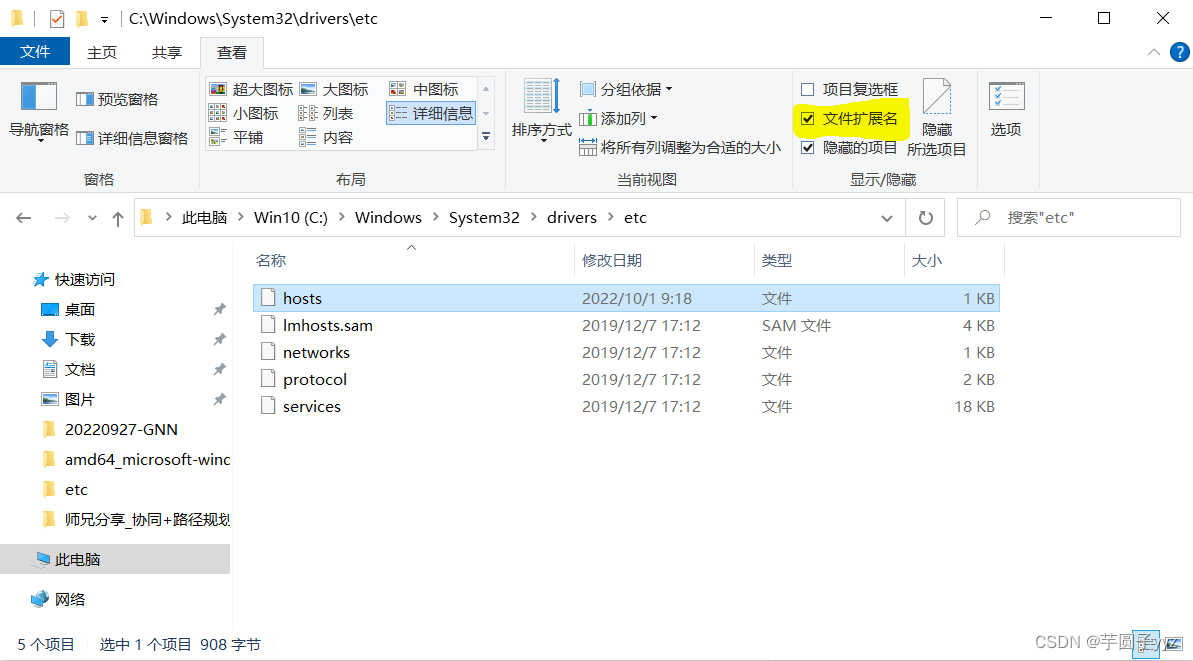Screen dimensions: 1193x661
Task: Select Small icons (小图标) layout
Action: (243, 113)
